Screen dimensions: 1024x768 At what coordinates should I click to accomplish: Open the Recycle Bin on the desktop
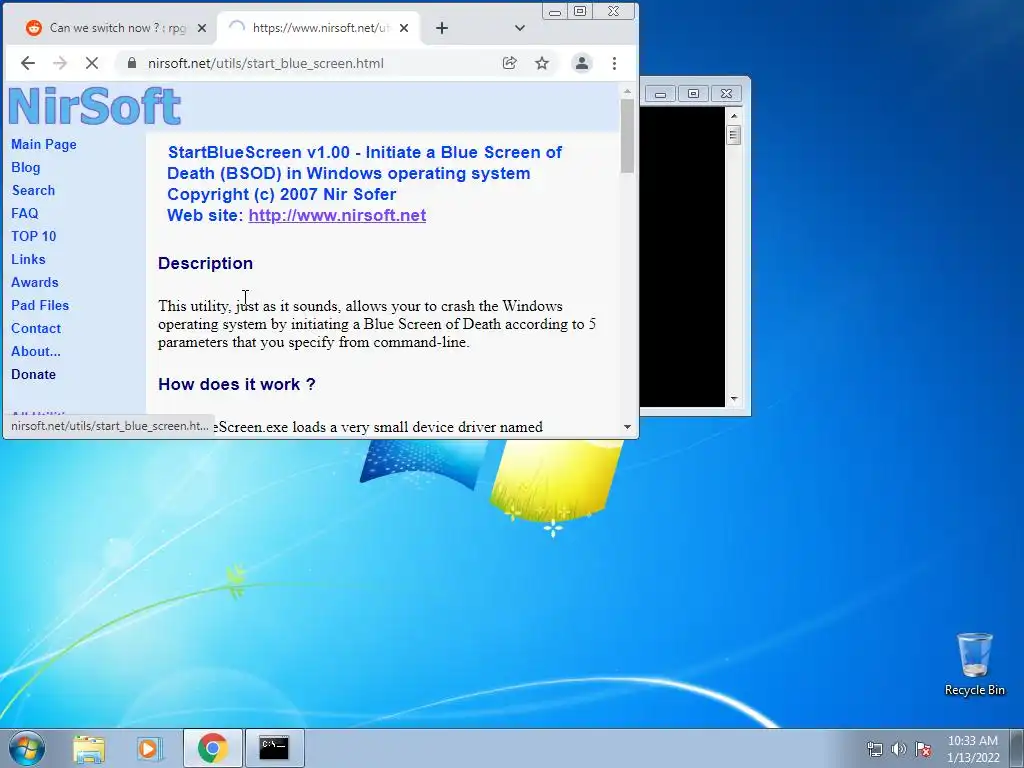pyautogui.click(x=974, y=664)
